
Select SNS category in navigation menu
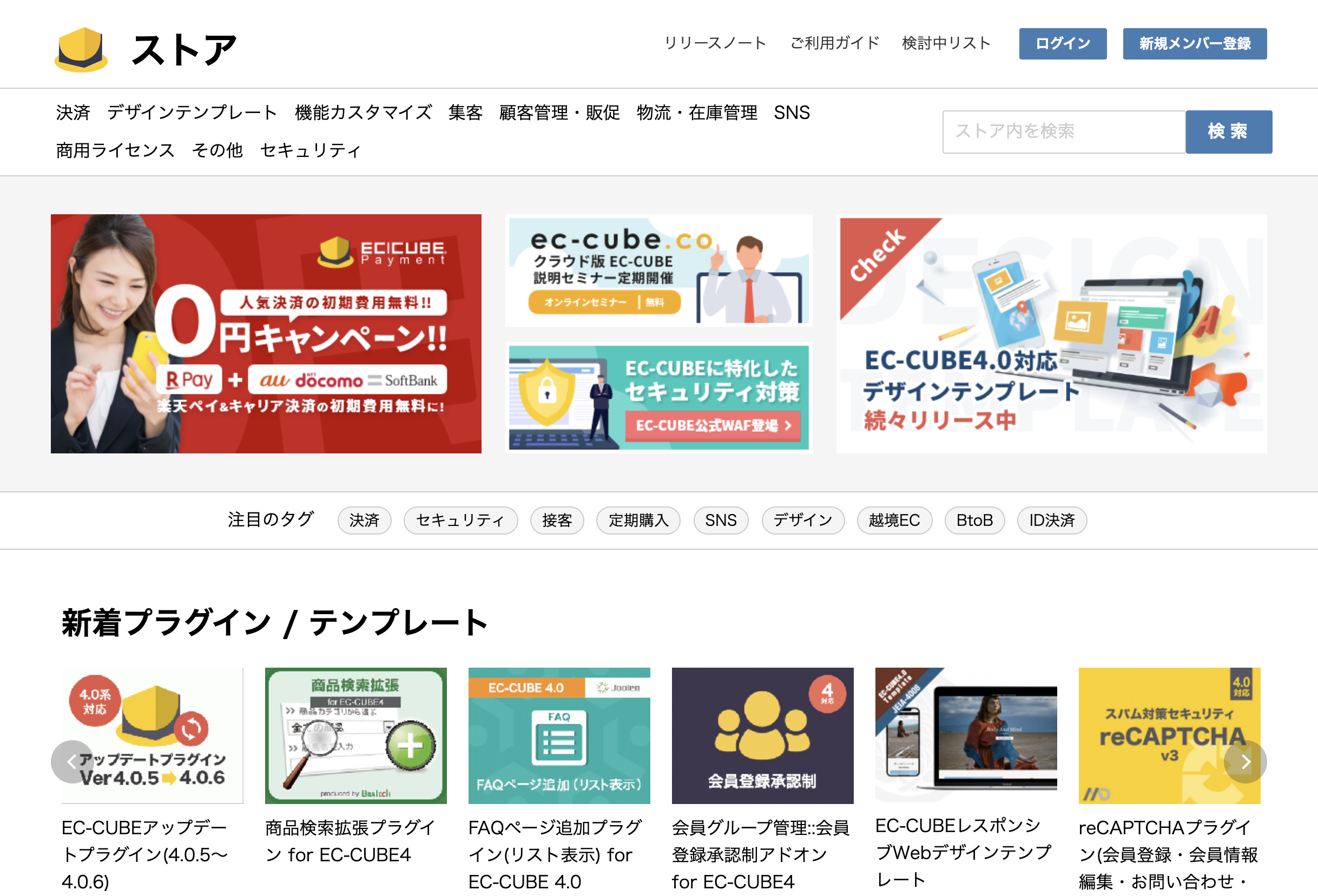[792, 113]
